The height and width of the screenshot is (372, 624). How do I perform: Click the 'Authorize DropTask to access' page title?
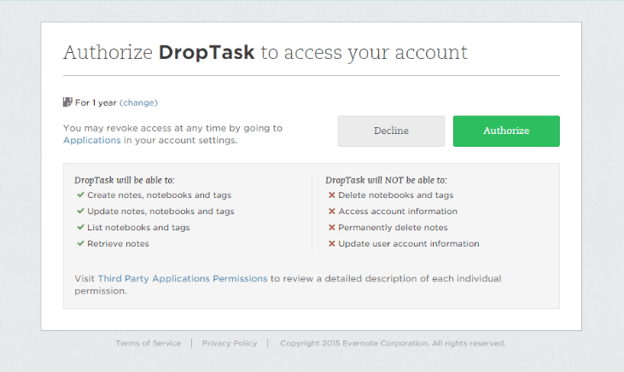pyautogui.click(x=265, y=53)
